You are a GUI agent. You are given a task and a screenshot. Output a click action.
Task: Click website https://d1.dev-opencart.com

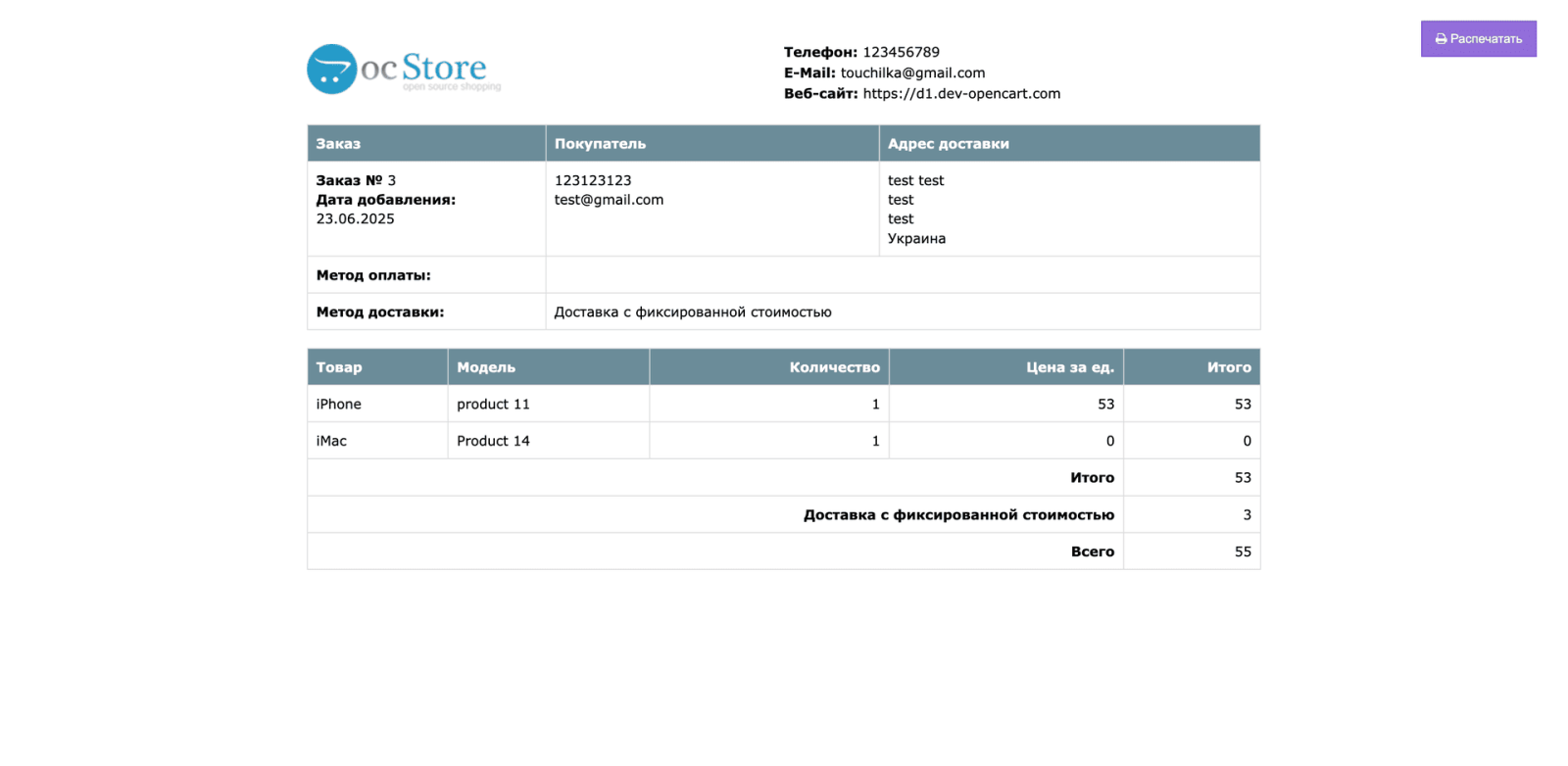961,93
